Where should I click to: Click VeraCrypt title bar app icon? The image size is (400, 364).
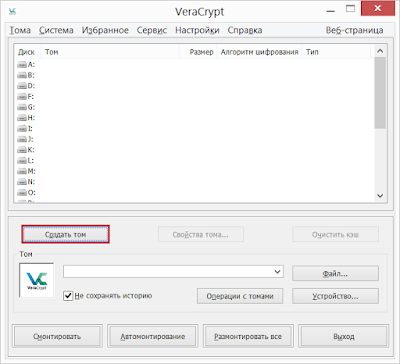(13, 11)
